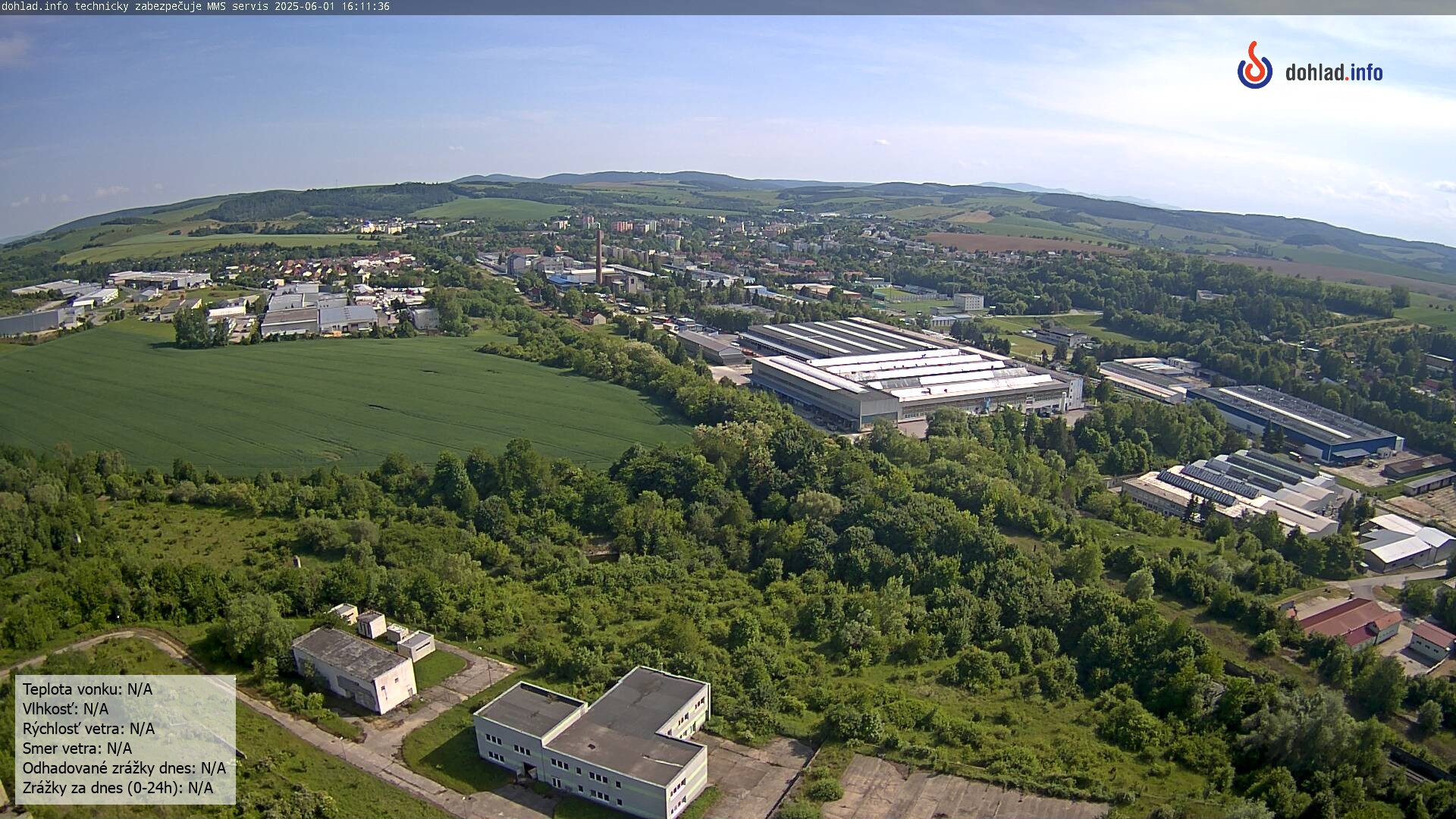
Task: Click the 'Zrážky za dnes (0-24h): N/A' line
Action: point(118,788)
